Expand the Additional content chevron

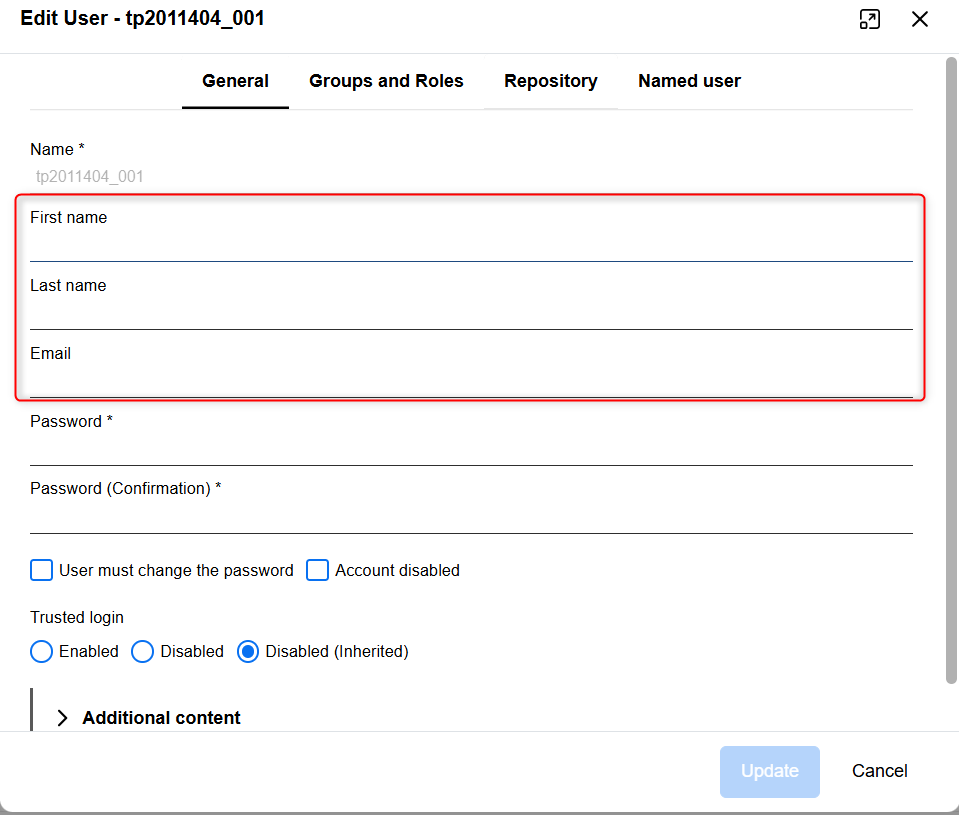63,718
